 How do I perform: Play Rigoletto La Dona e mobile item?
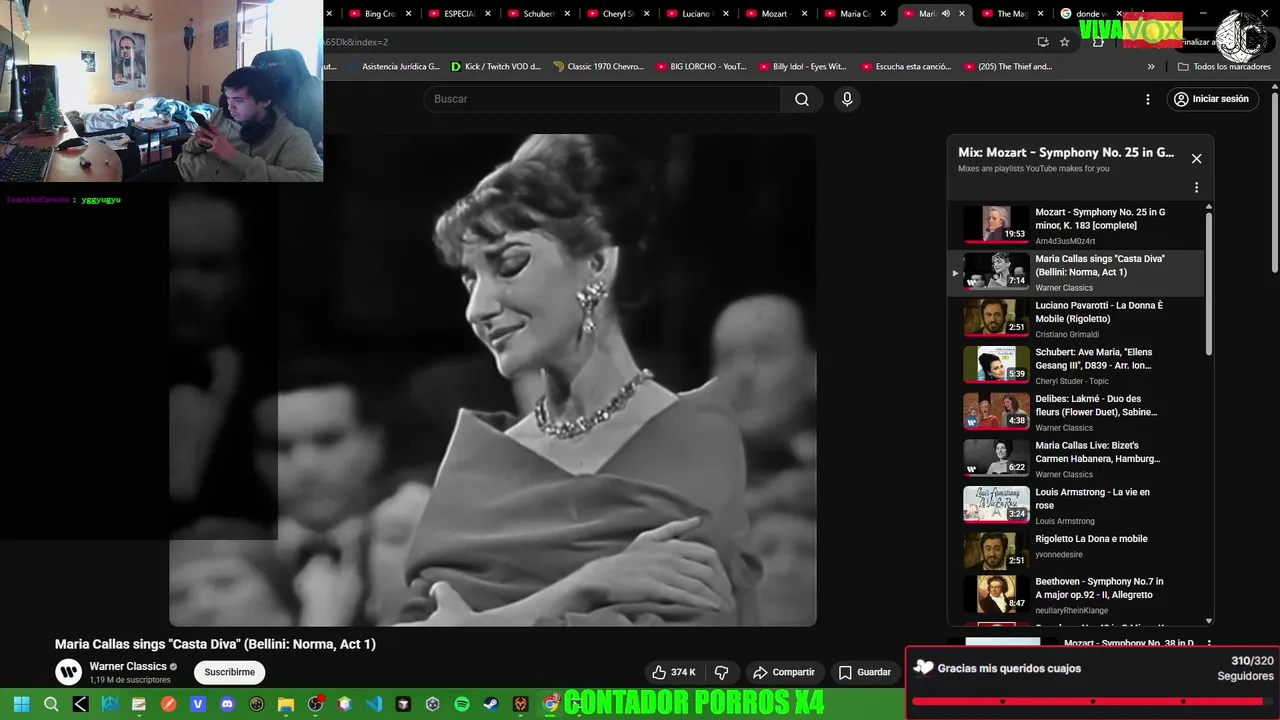tap(1075, 551)
